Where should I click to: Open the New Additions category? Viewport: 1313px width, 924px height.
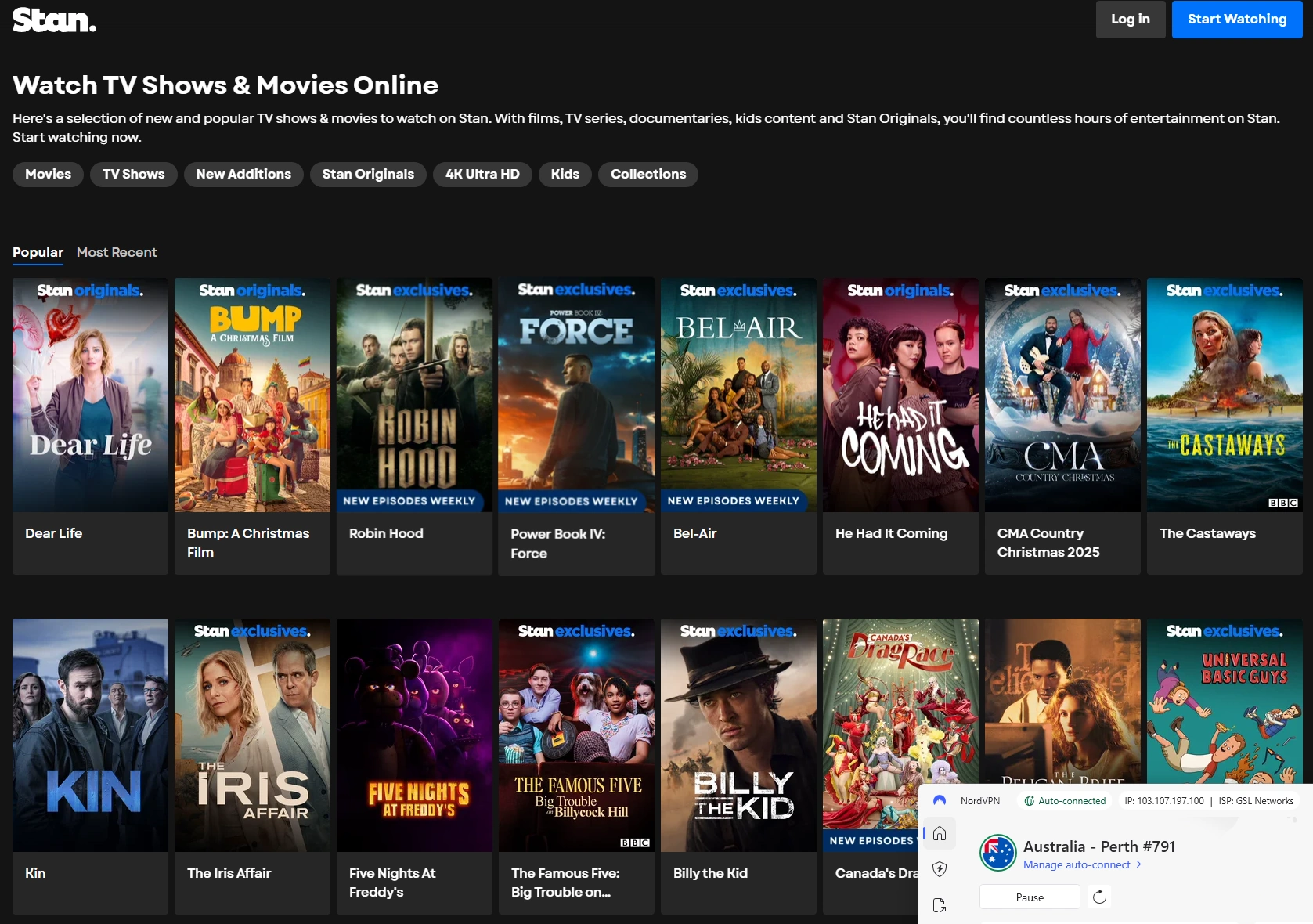243,174
